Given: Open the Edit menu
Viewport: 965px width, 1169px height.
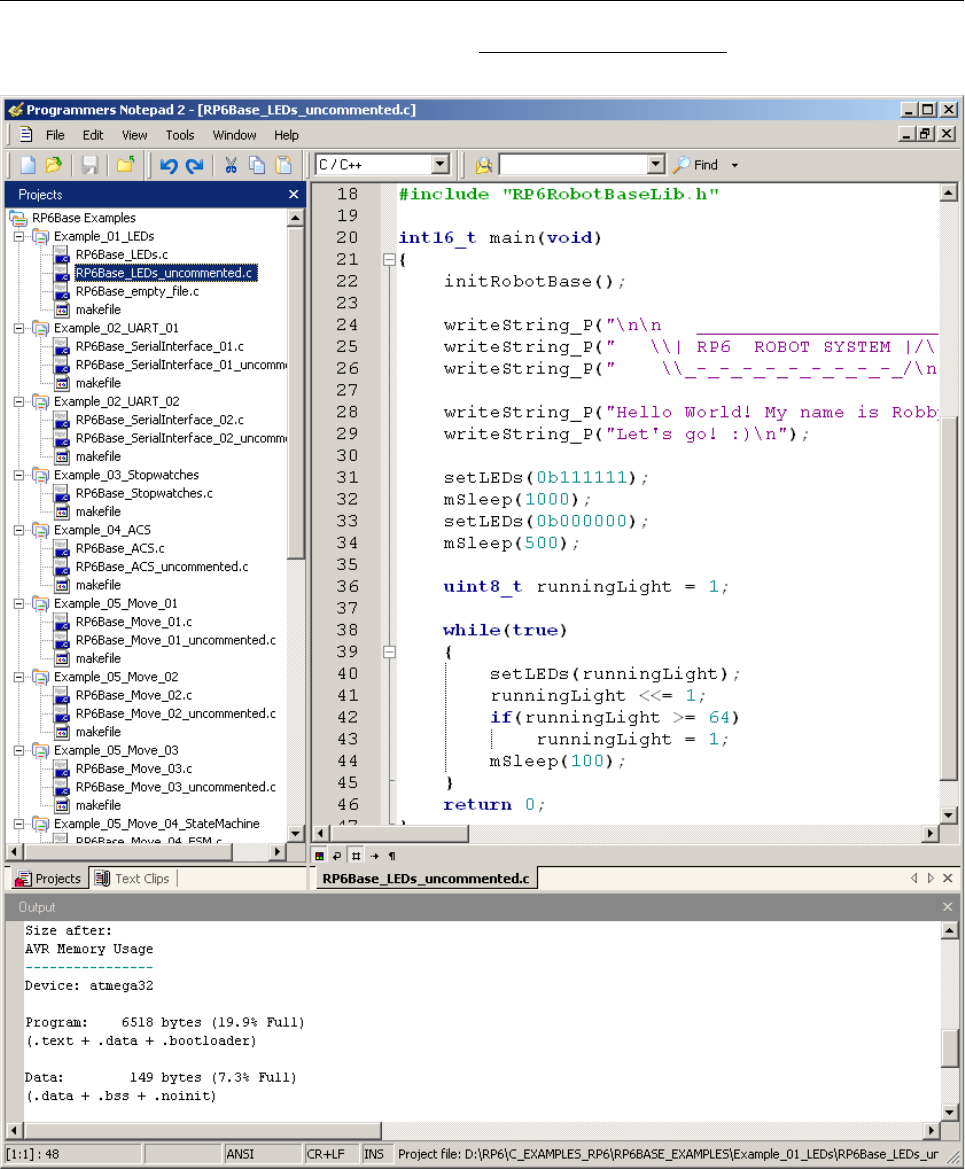Looking at the screenshot, I should (93, 135).
